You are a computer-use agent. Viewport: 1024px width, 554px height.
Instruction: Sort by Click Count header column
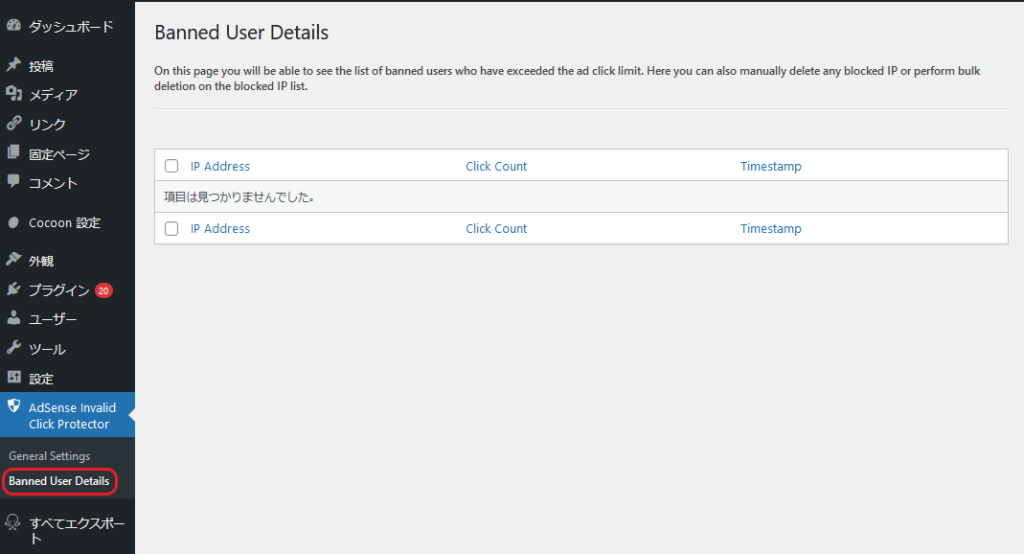pos(496,166)
